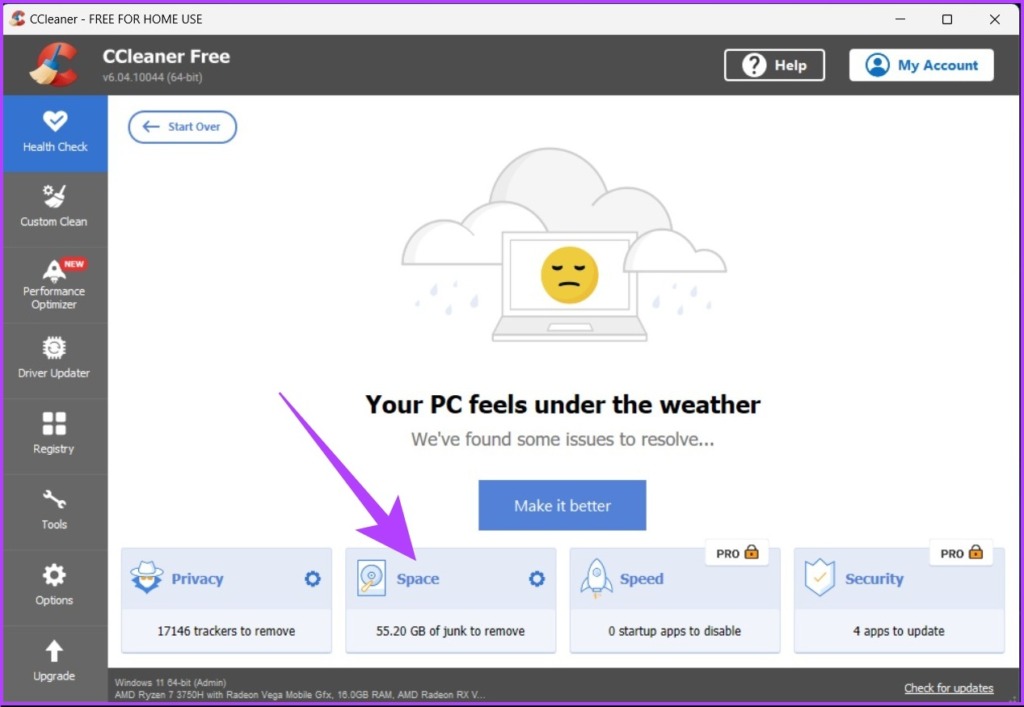Click 'Your PC feels under the weather' heading
This screenshot has width=1024, height=707.
click(x=562, y=405)
